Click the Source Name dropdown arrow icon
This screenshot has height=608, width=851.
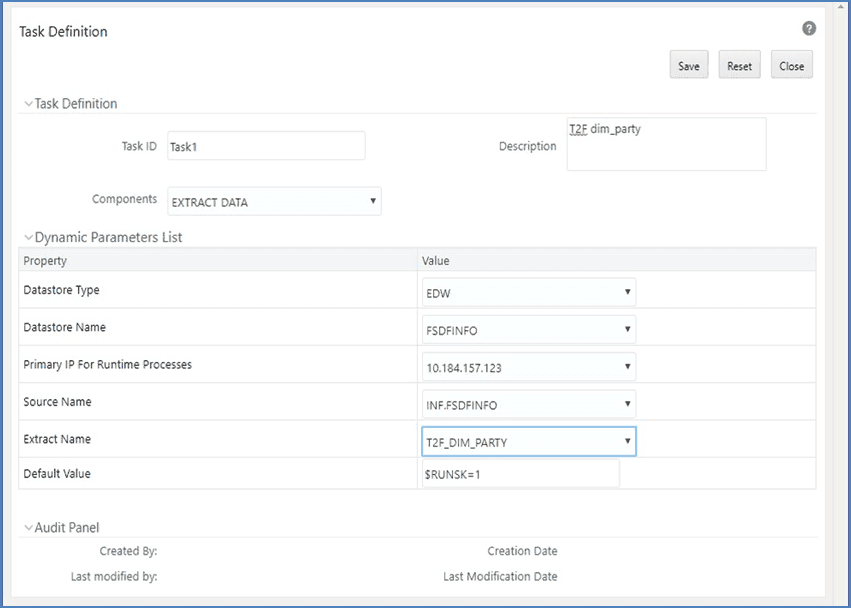click(630, 403)
